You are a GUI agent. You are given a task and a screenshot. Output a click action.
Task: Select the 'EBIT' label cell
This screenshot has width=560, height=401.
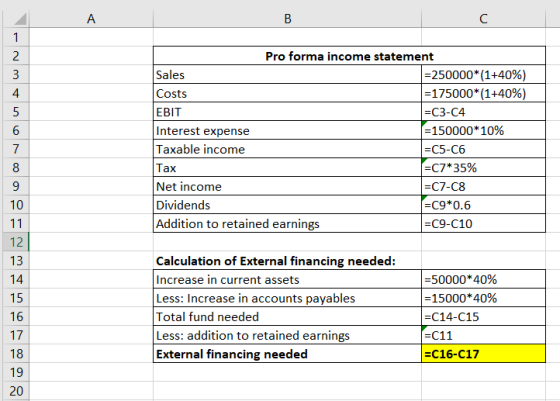click(x=288, y=112)
